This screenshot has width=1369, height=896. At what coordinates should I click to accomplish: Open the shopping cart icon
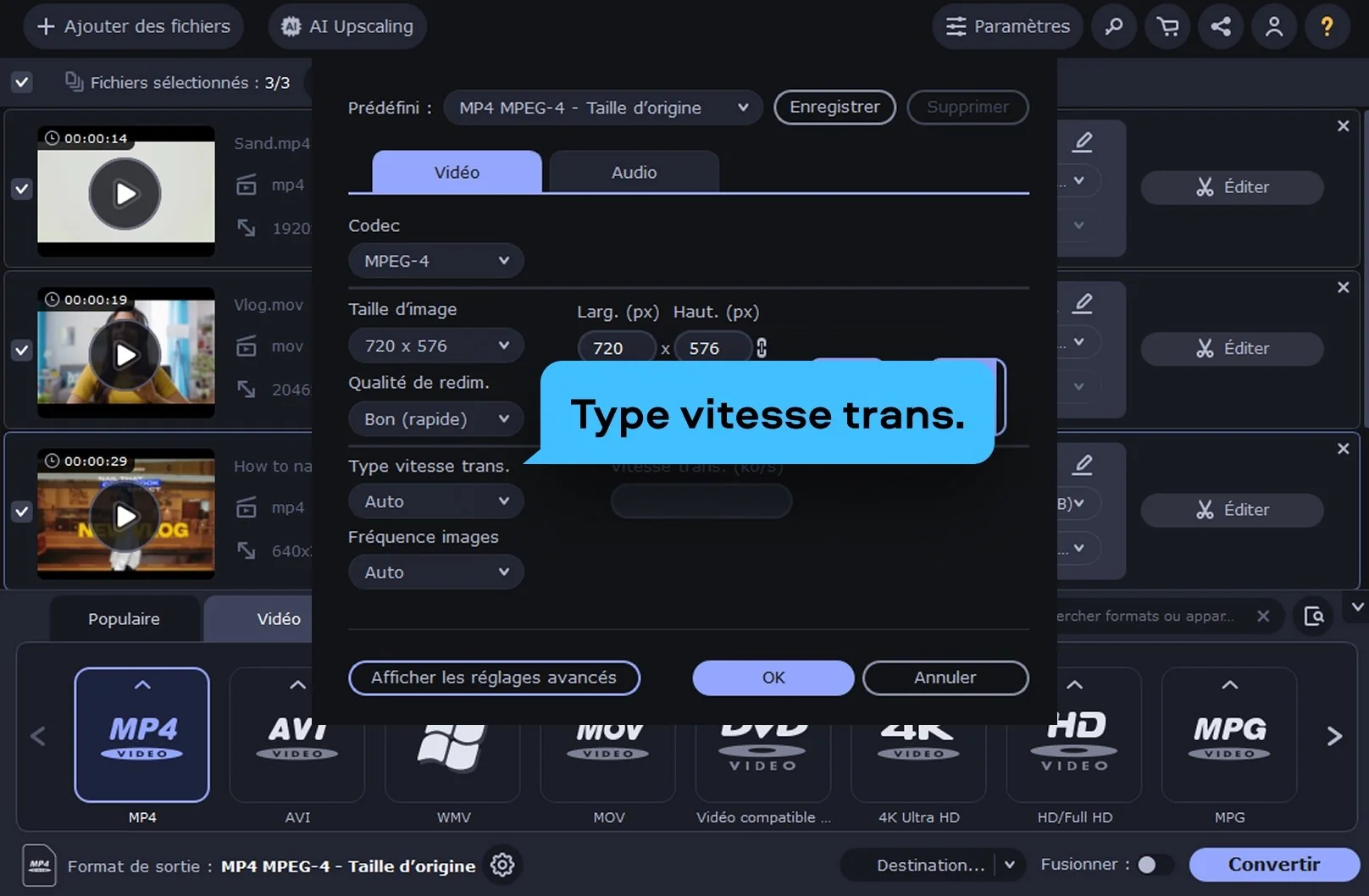pyautogui.click(x=1167, y=26)
